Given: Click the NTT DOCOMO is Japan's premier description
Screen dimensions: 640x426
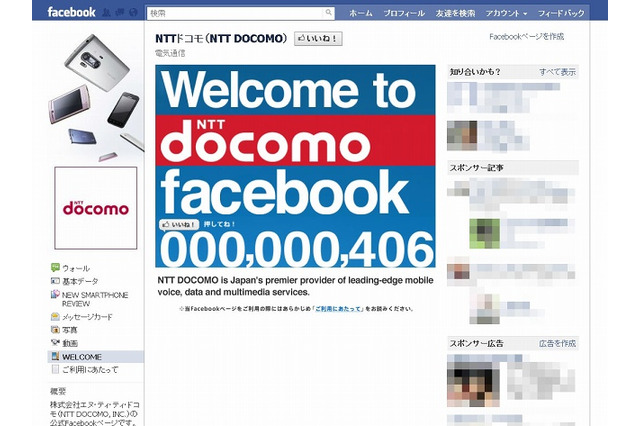Looking at the screenshot, I should [x=296, y=286].
